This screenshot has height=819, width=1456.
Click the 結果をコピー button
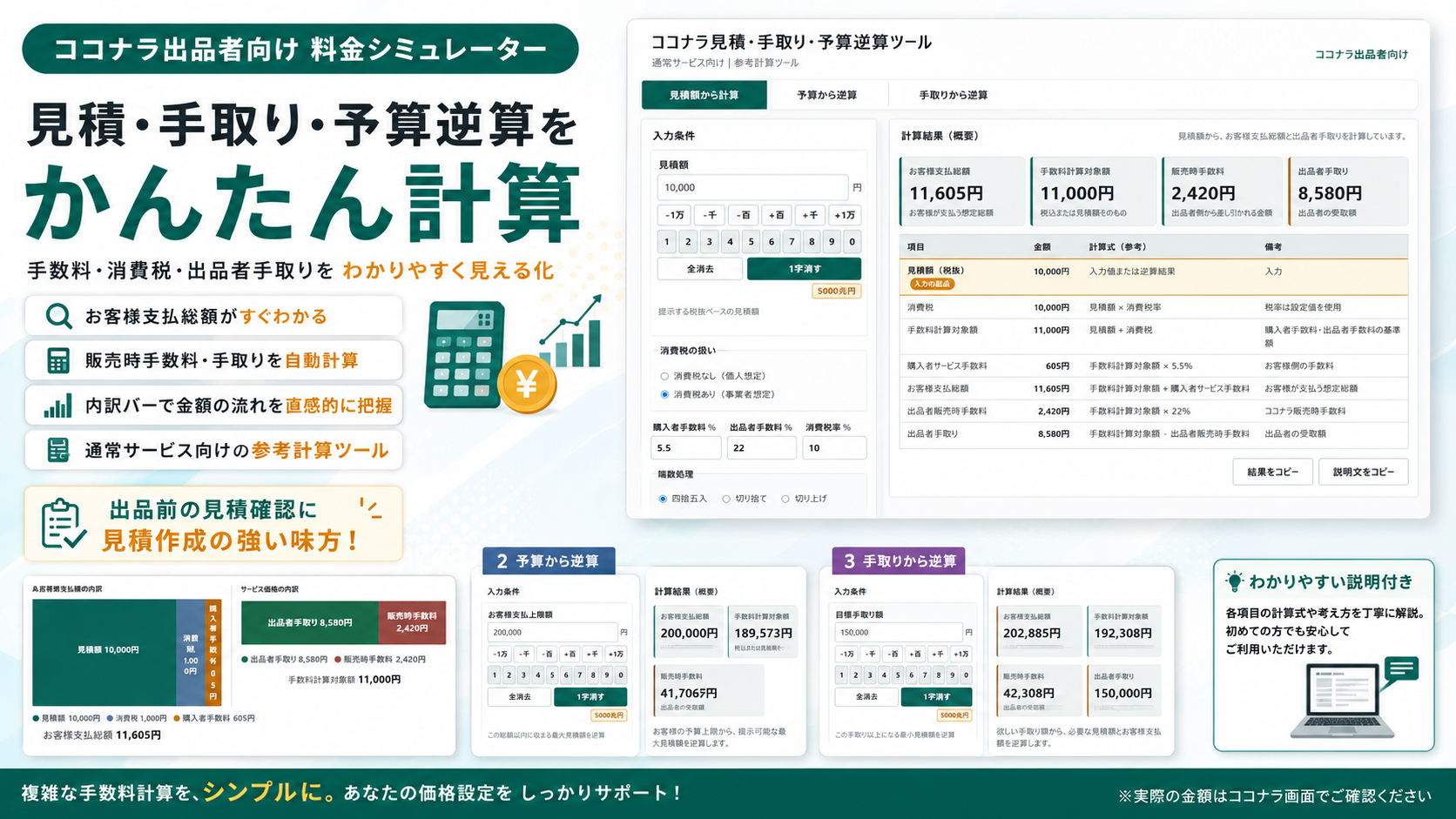tap(1272, 472)
